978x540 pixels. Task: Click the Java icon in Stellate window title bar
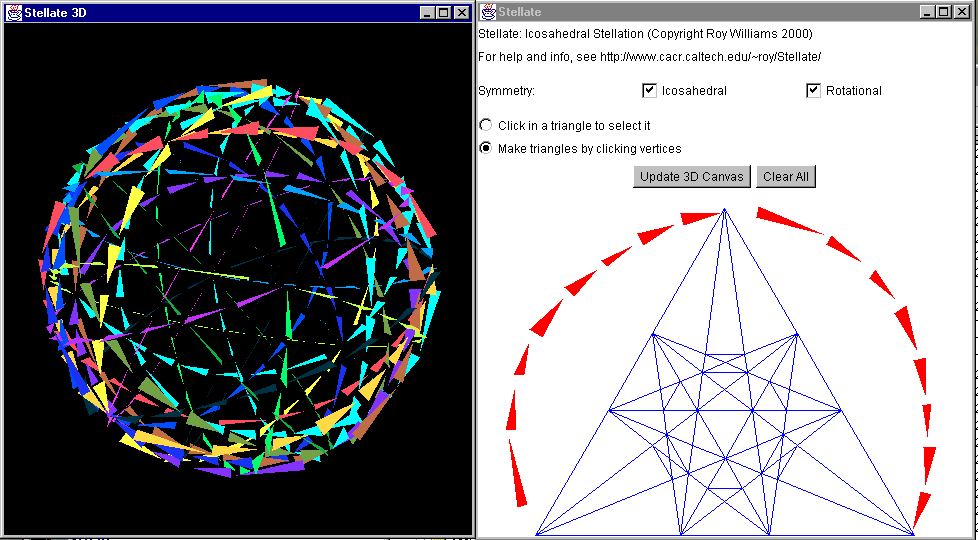click(488, 12)
